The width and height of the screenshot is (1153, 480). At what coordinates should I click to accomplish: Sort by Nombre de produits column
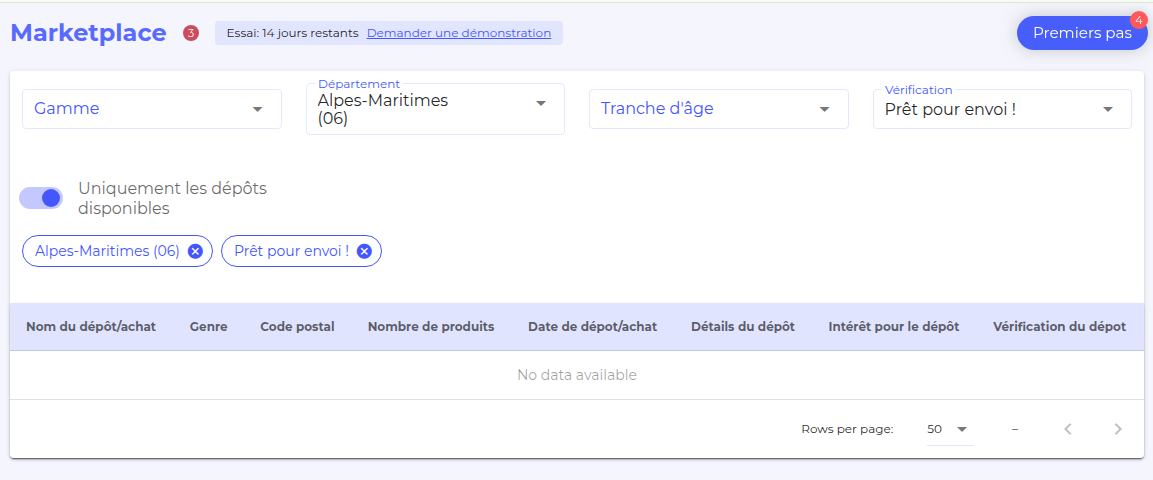[x=431, y=326]
